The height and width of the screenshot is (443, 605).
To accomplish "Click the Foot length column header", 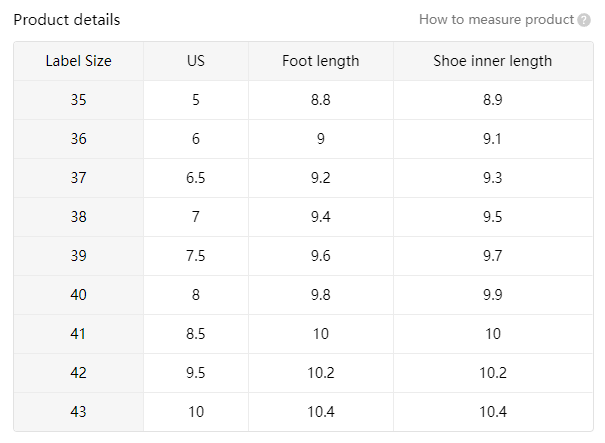I will tap(321, 61).
